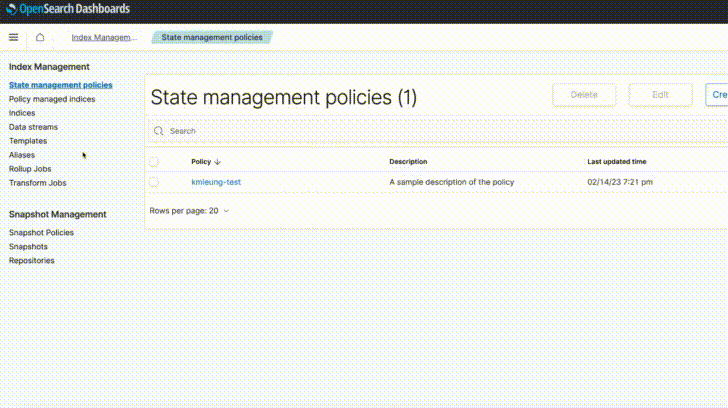Go to Policy managed indices

(52, 99)
